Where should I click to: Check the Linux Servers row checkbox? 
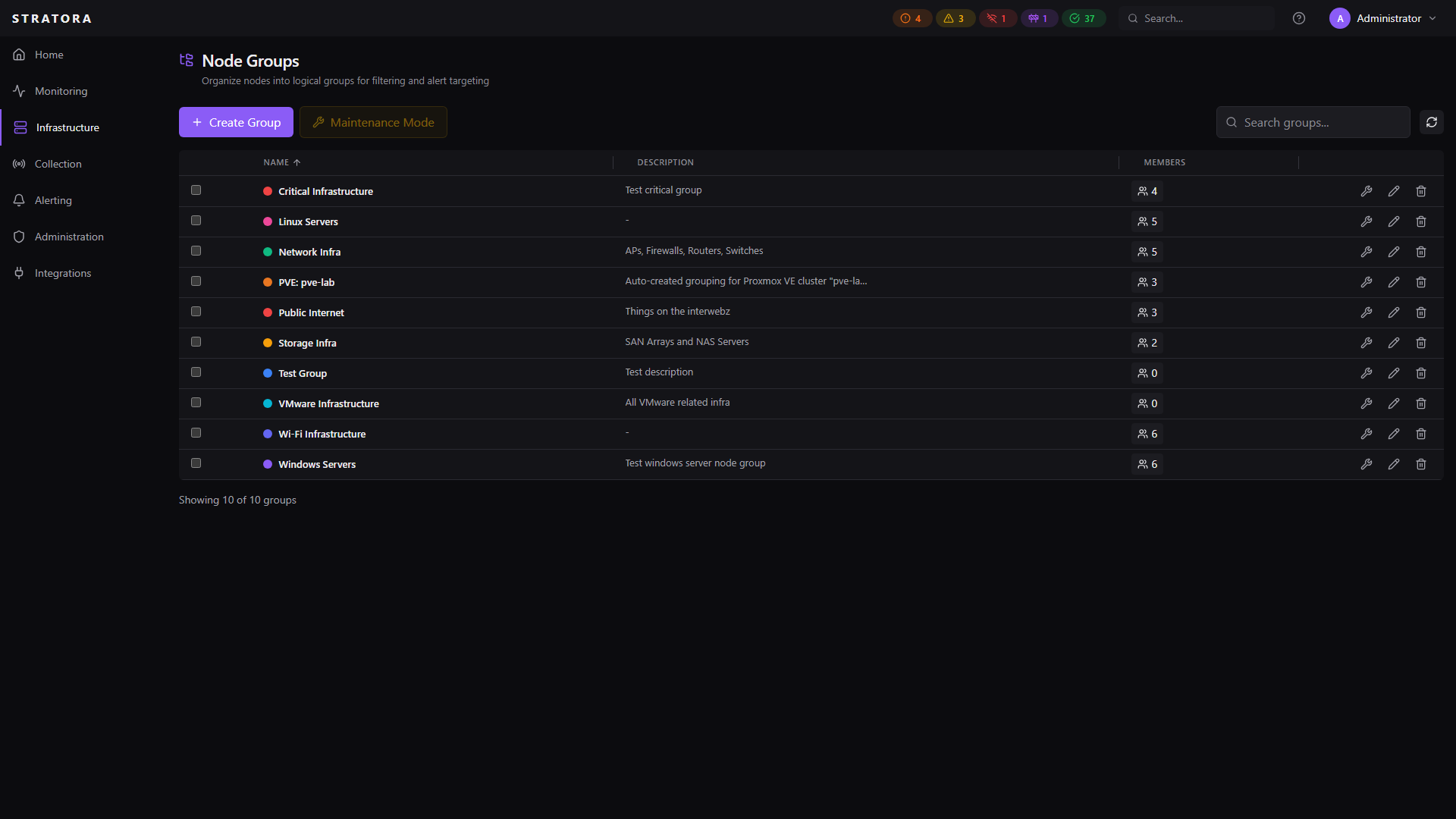click(196, 221)
